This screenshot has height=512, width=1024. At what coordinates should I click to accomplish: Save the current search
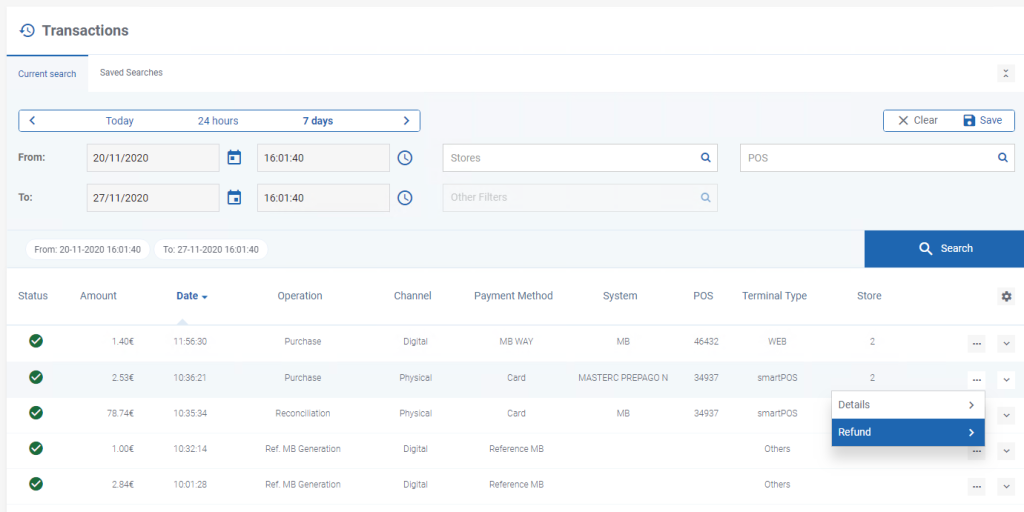coord(983,120)
